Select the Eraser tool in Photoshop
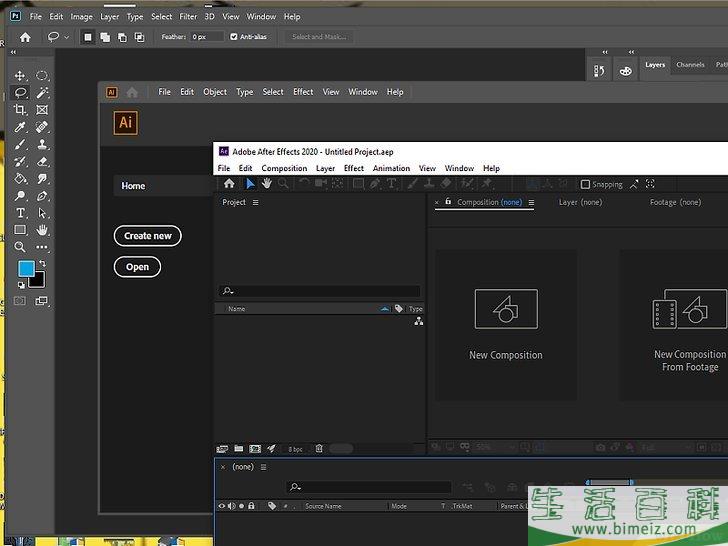This screenshot has width=728, height=546. point(42,162)
